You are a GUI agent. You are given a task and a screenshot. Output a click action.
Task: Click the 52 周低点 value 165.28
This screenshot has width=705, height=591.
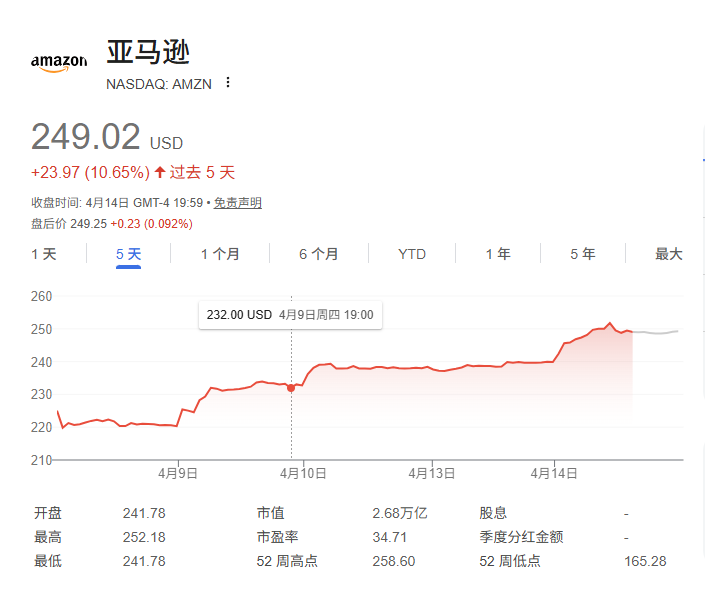point(645,561)
